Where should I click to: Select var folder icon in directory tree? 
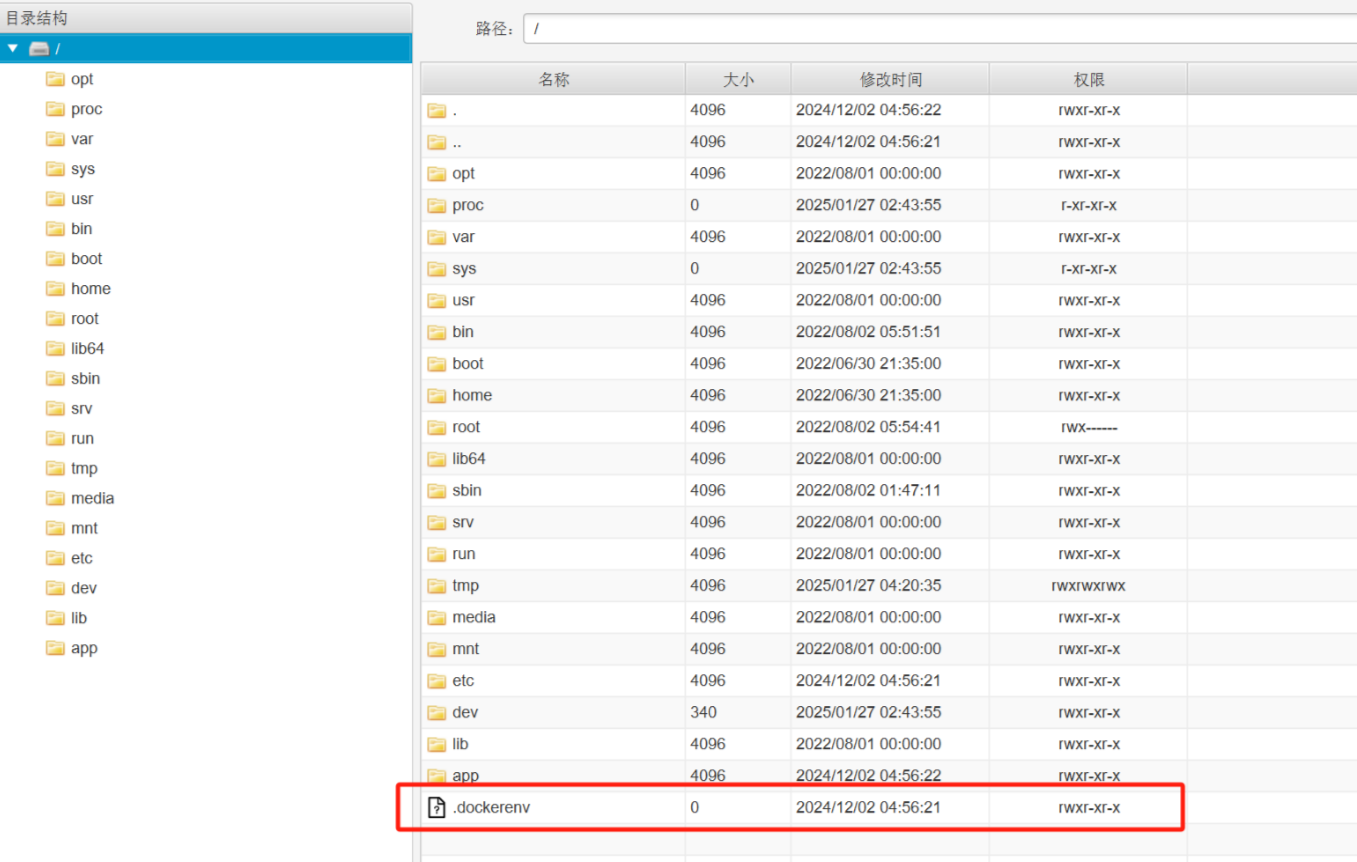point(55,139)
